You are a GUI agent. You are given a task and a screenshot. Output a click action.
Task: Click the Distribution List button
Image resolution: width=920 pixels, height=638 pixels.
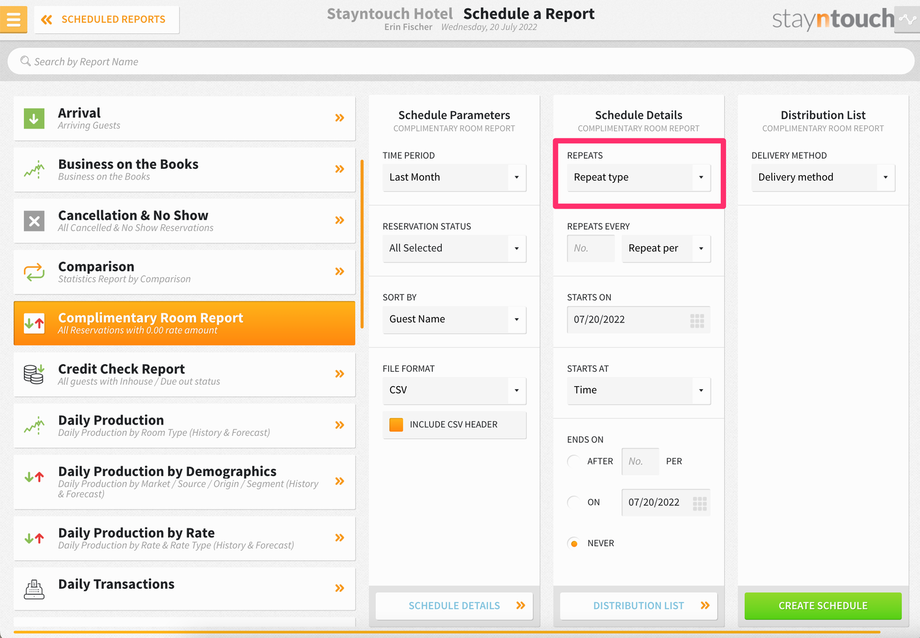click(638, 606)
